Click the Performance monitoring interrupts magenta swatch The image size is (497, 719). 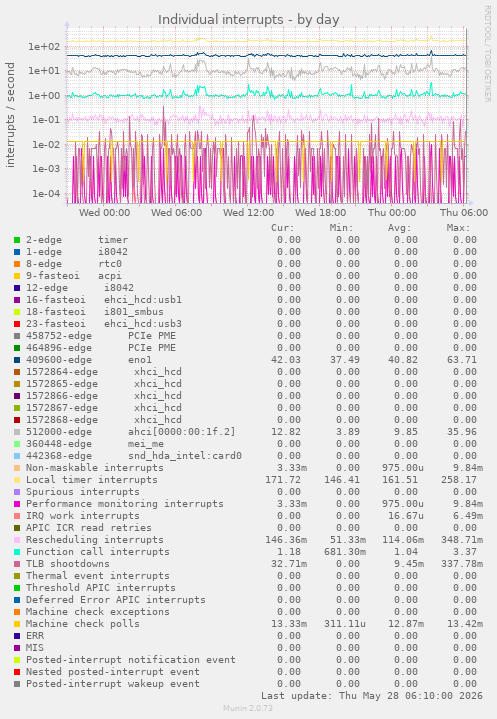point(17,504)
